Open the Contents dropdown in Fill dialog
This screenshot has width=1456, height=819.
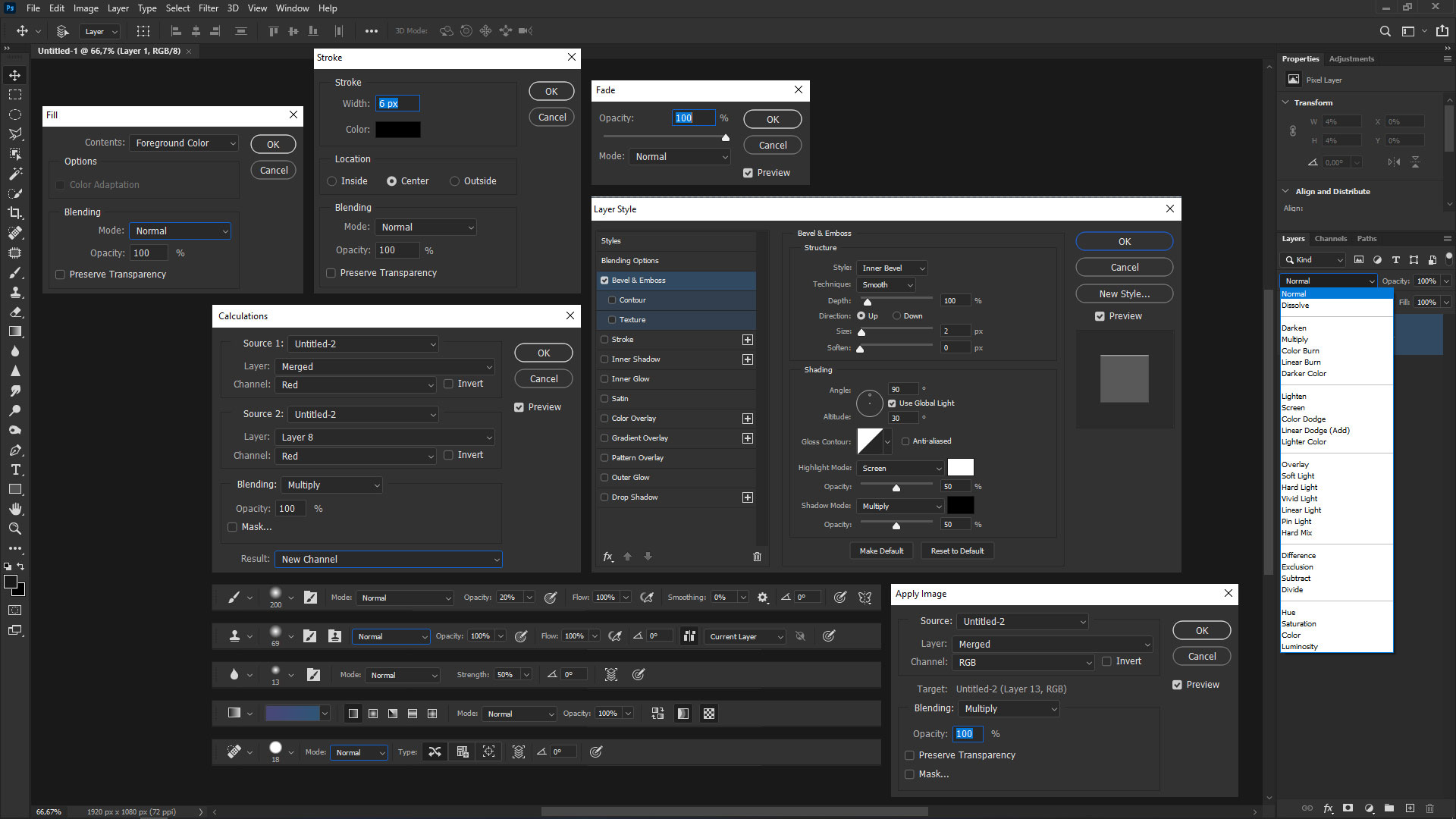[x=184, y=143]
